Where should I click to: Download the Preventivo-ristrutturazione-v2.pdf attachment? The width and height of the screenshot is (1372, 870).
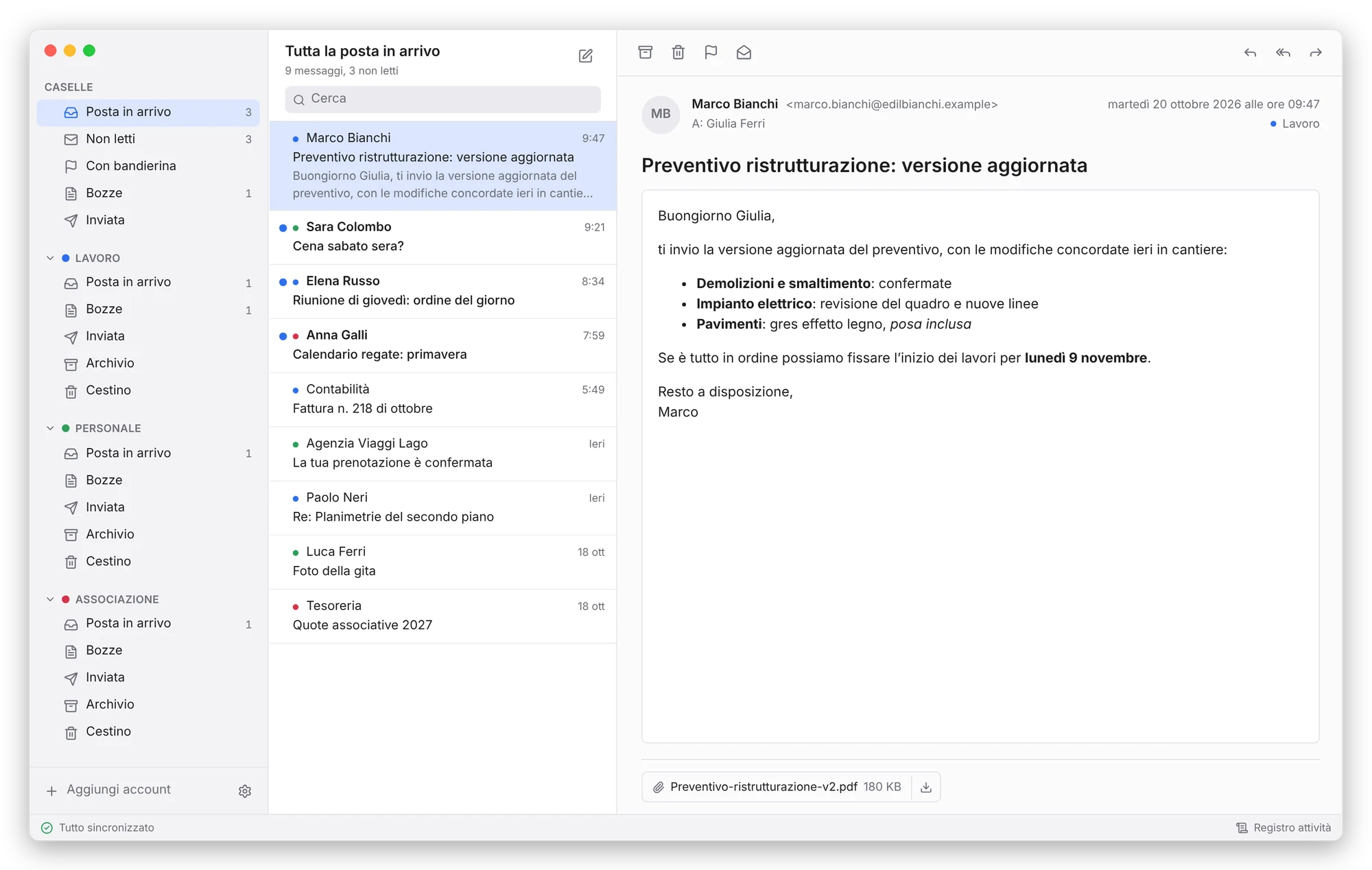(925, 787)
